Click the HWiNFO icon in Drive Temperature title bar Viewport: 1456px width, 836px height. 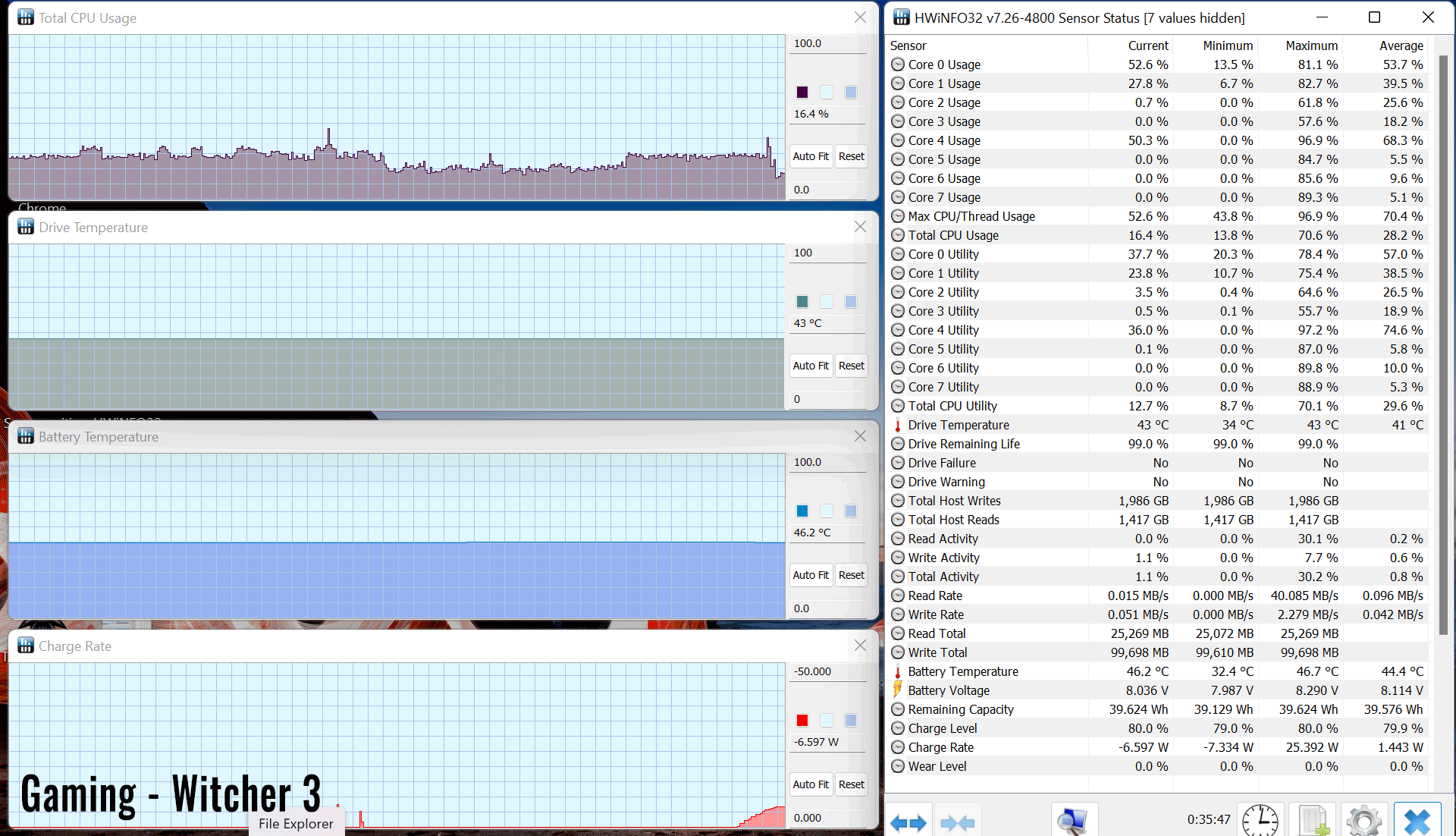pyautogui.click(x=26, y=227)
